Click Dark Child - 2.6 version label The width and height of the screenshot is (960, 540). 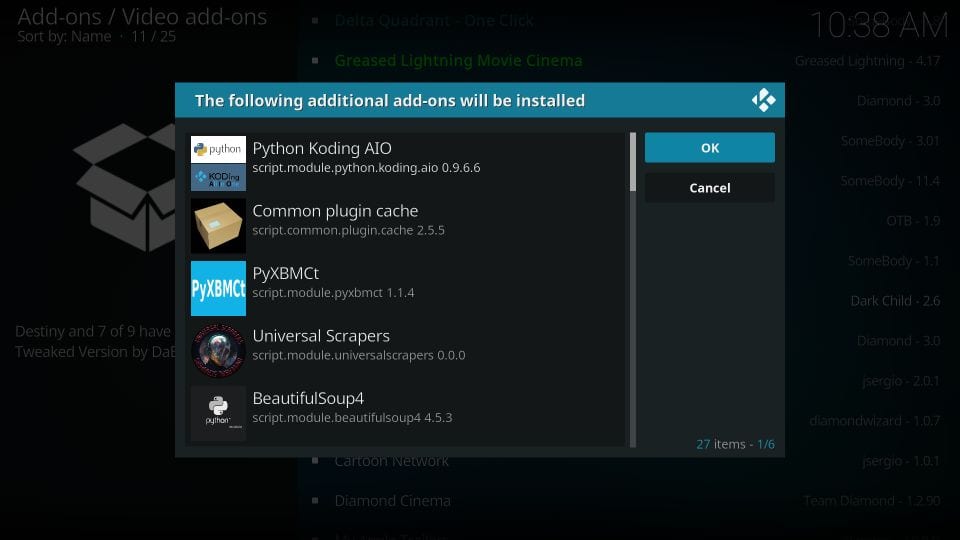pos(895,301)
